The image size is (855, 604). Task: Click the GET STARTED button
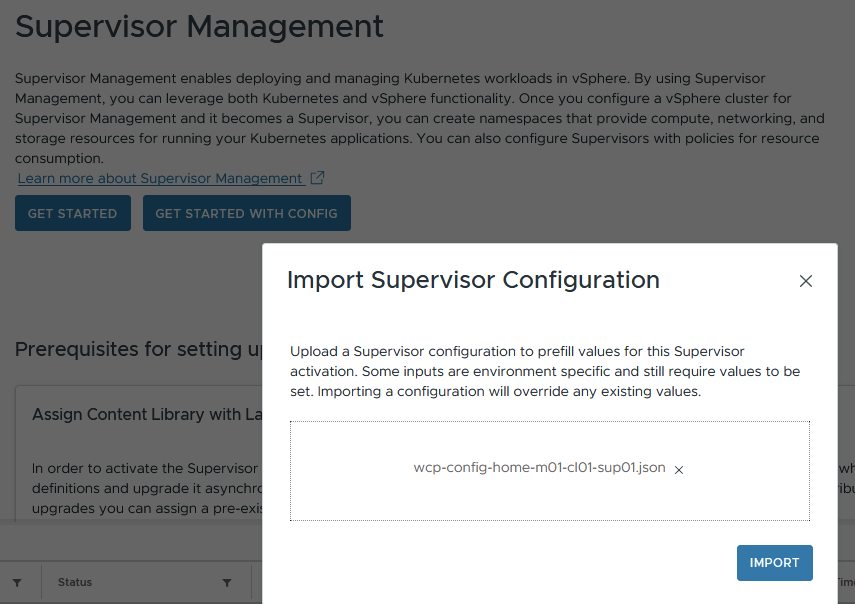pyautogui.click(x=72, y=213)
